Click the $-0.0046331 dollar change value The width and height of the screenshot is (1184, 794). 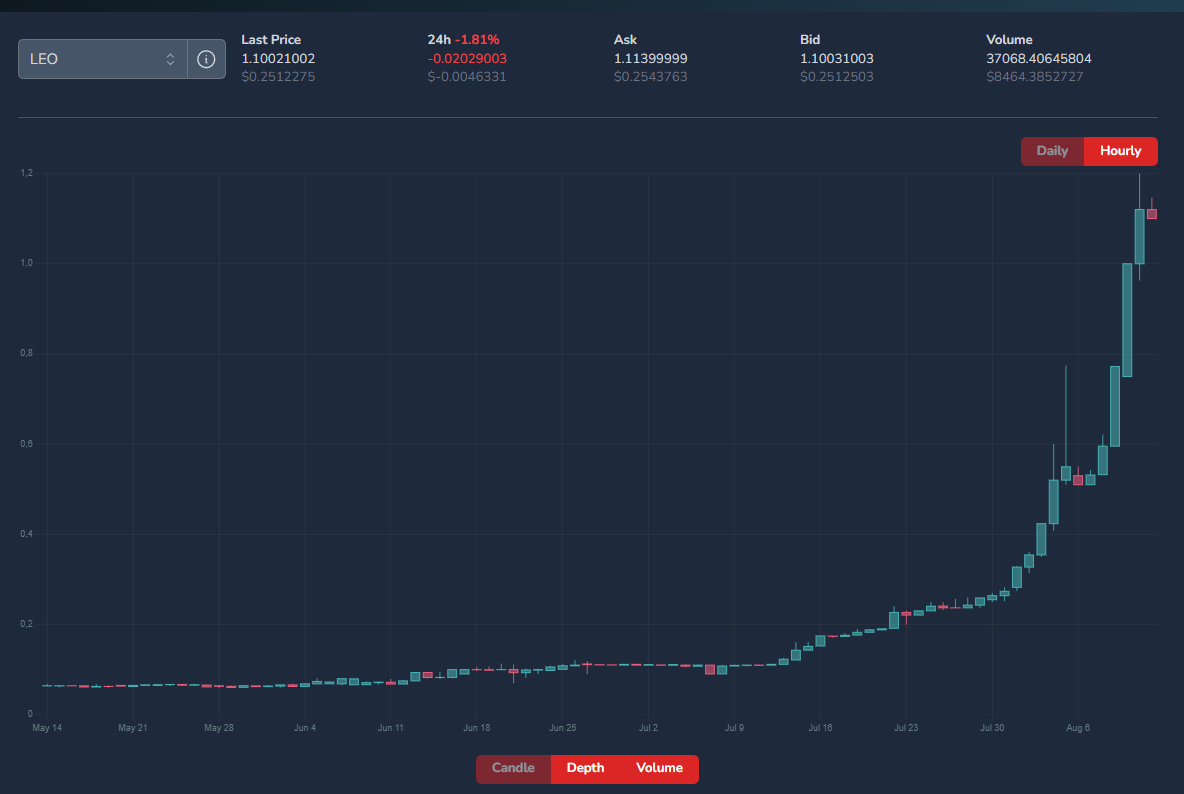coord(467,76)
